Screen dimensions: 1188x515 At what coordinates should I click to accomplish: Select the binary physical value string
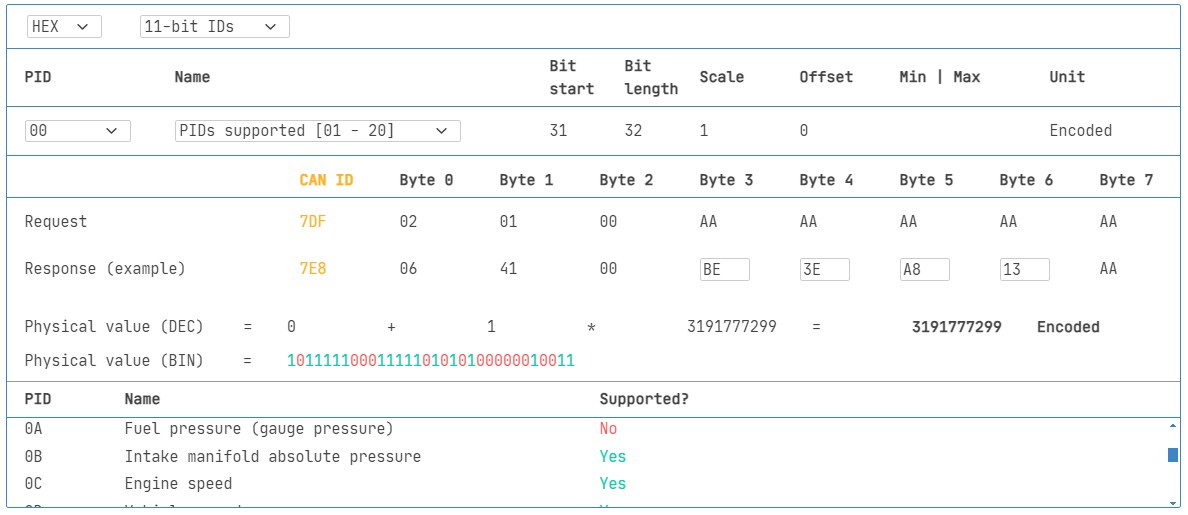(431, 361)
